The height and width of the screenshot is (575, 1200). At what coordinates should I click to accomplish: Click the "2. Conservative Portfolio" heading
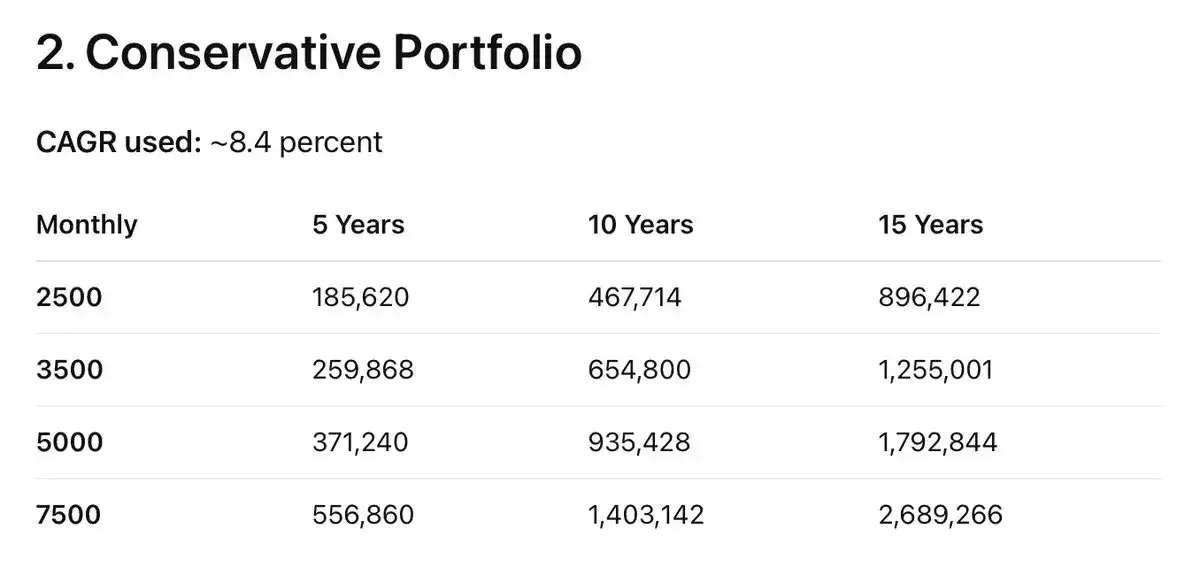click(308, 53)
